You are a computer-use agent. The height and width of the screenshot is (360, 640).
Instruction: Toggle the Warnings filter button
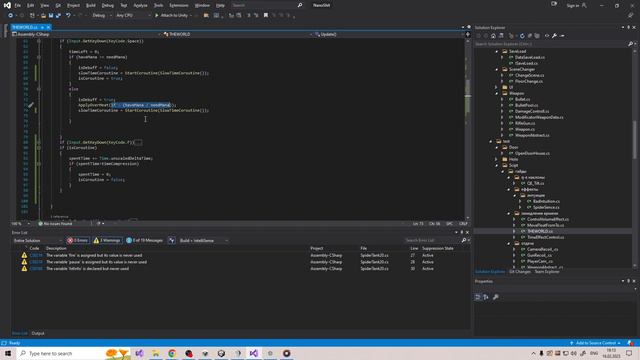[107, 240]
